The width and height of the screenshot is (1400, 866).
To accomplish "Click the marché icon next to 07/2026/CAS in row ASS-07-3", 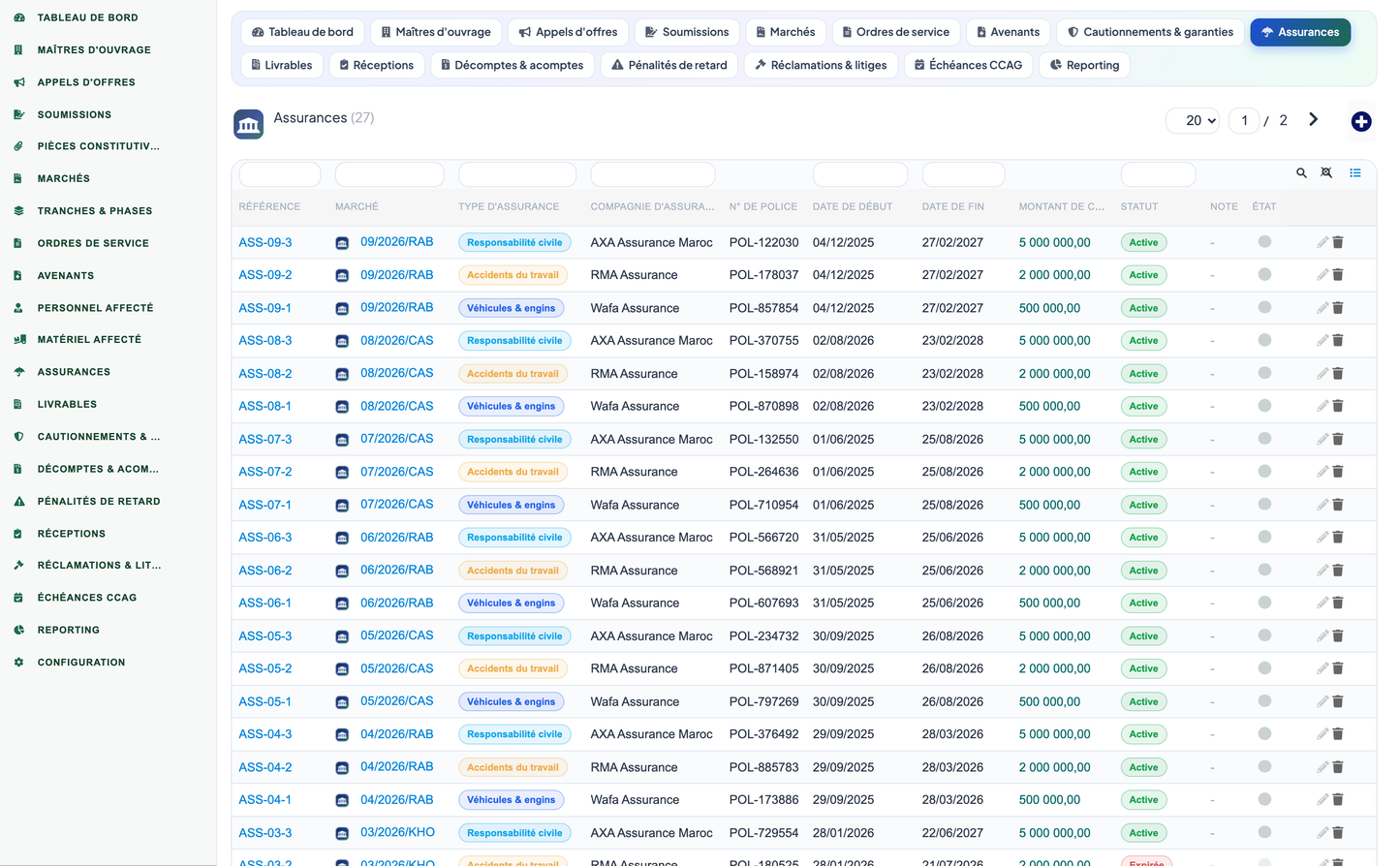I will 342,440.
